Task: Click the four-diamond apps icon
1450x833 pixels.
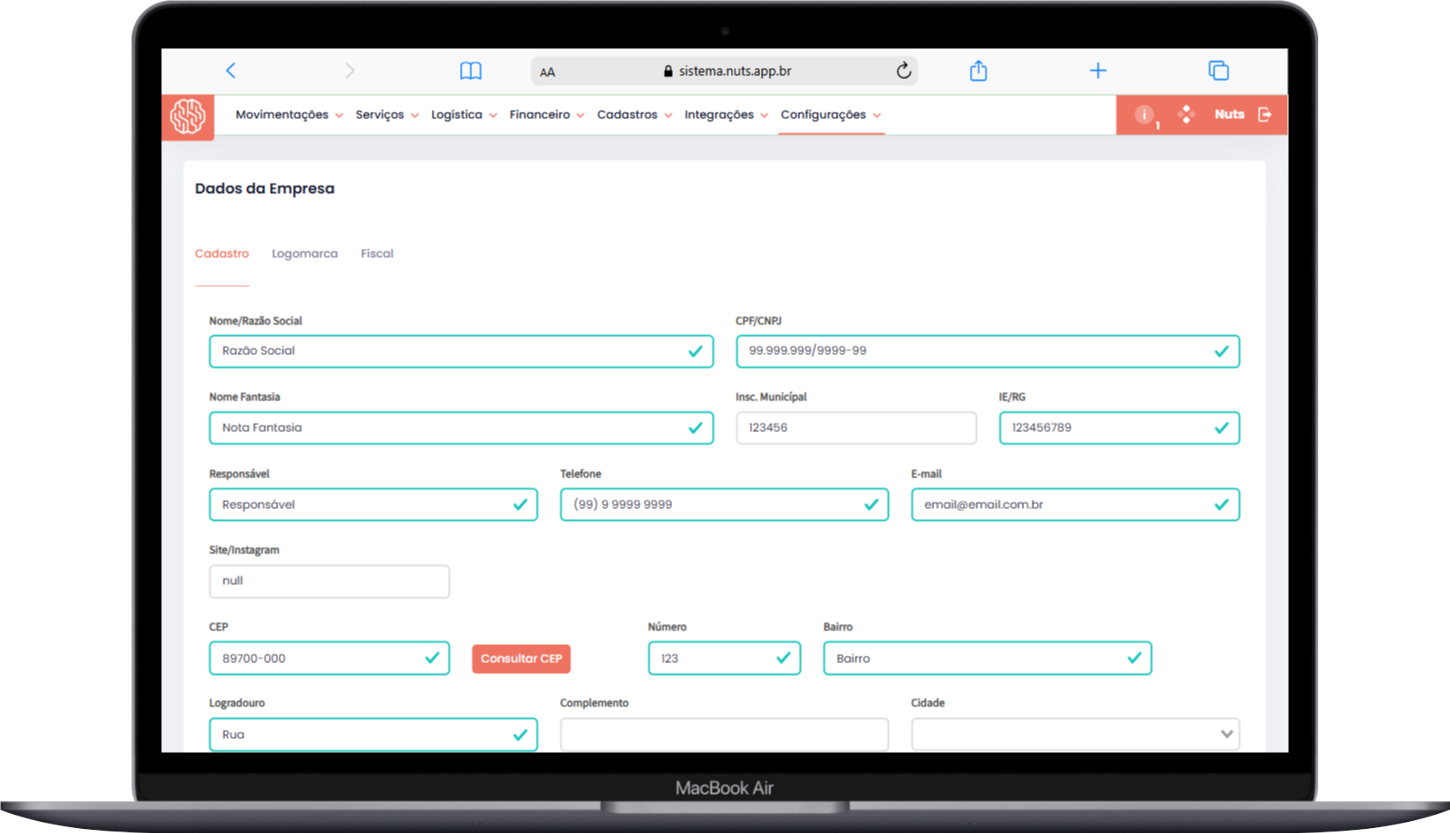Action: (1186, 115)
